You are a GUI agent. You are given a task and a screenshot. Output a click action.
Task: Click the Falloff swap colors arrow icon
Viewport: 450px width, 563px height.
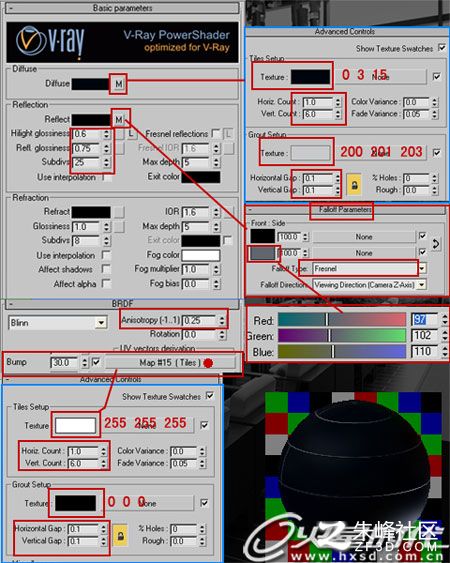(x=436, y=245)
